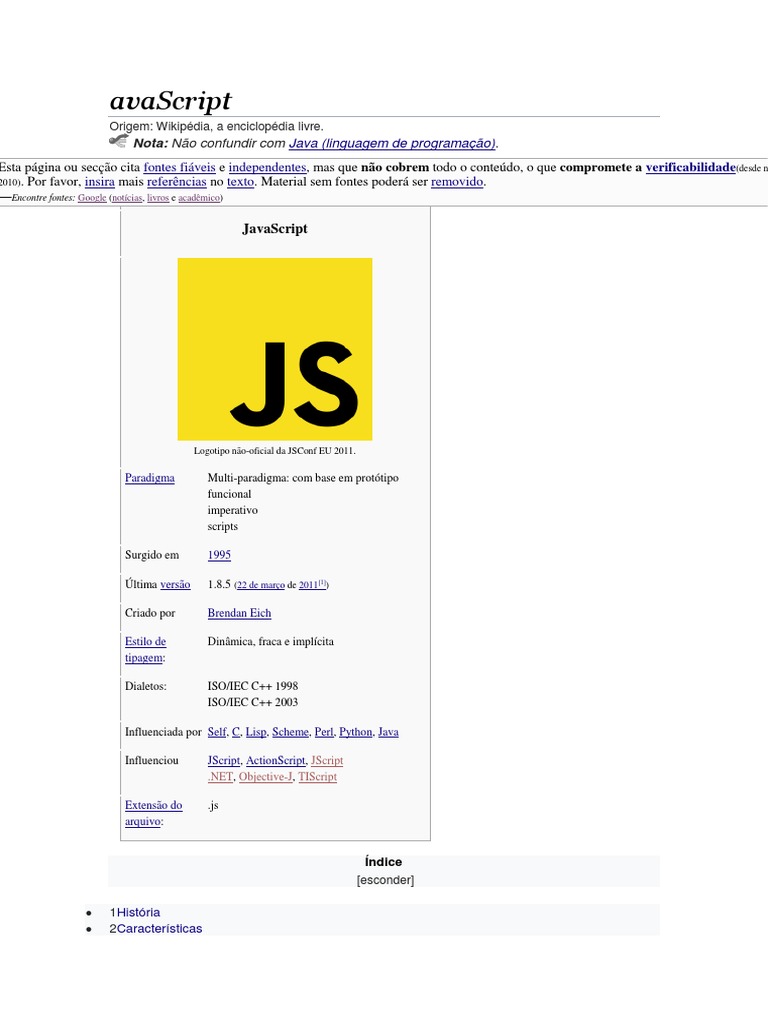Click the .NET red link
Image resolution: width=768 pixels, height=1024 pixels.
tap(220, 777)
